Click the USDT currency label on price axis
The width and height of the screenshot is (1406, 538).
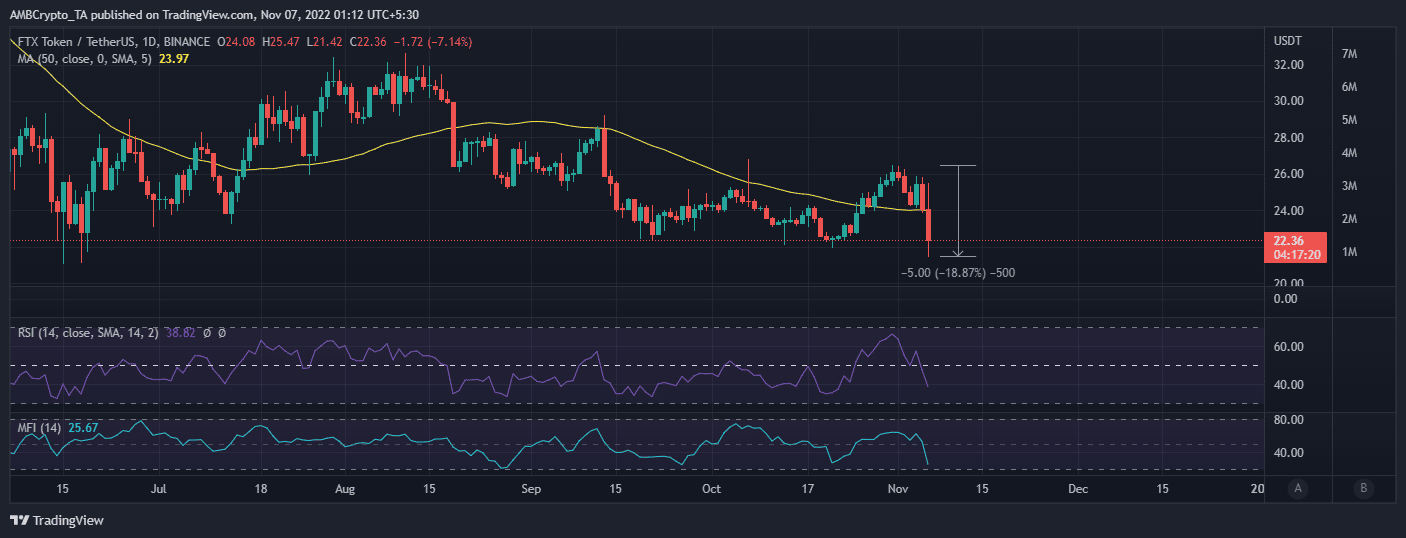point(1286,41)
